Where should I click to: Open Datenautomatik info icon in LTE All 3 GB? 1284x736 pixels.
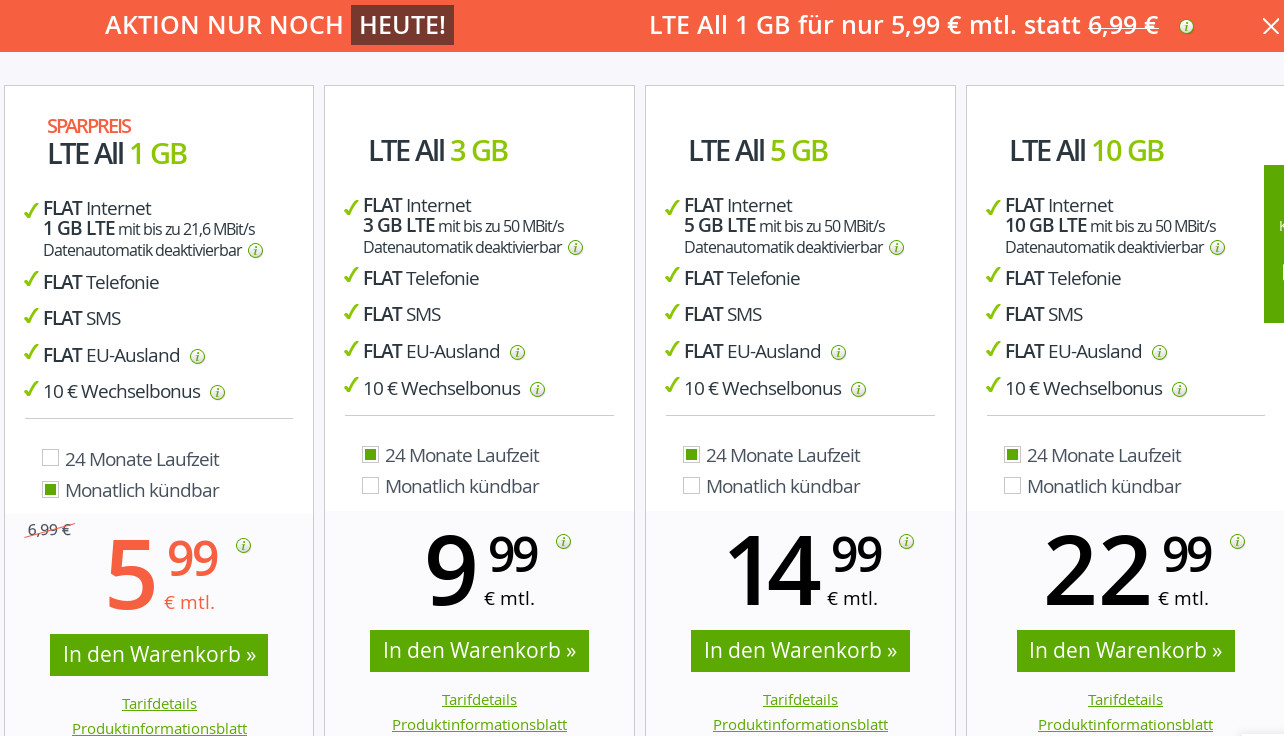pyautogui.click(x=576, y=247)
